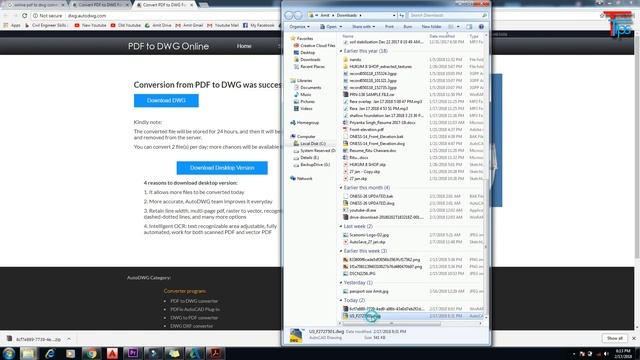This screenshot has height=360, width=640.
Task: Select Network in navigation pane
Action: pyautogui.click(x=302, y=178)
